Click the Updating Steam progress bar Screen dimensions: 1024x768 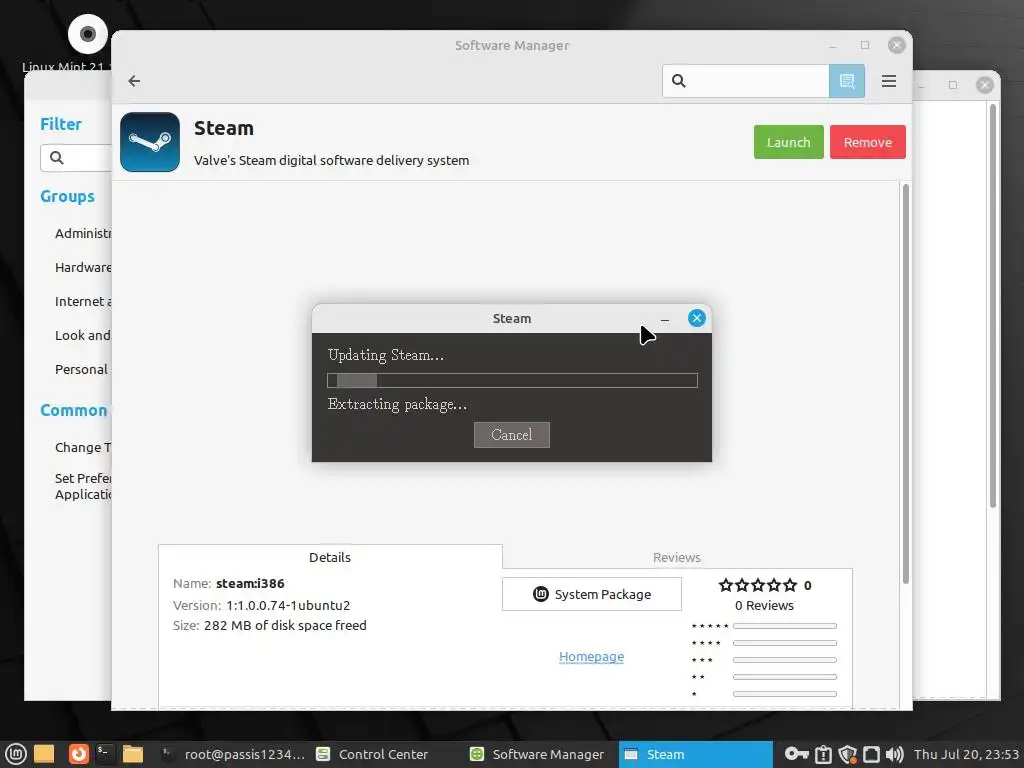pos(512,380)
